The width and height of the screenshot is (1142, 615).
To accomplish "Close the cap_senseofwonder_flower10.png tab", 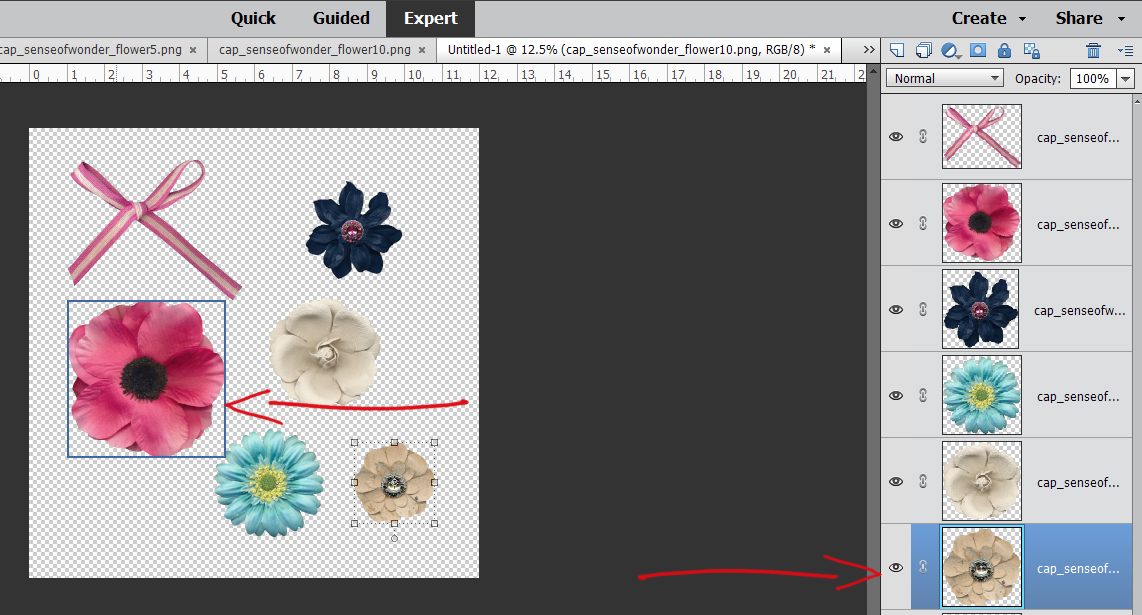I will pyautogui.click(x=422, y=50).
